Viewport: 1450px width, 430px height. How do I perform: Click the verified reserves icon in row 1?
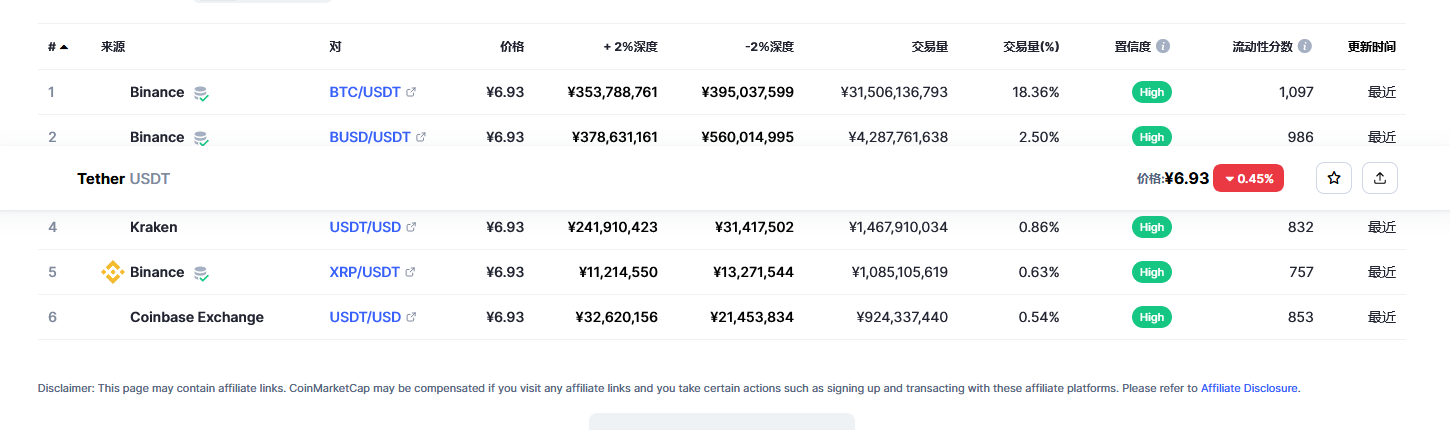click(201, 93)
